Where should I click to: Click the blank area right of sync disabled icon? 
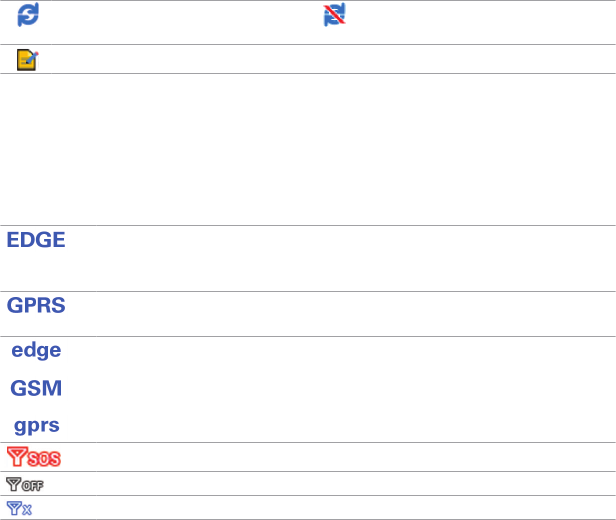pyautogui.click(x=480, y=20)
